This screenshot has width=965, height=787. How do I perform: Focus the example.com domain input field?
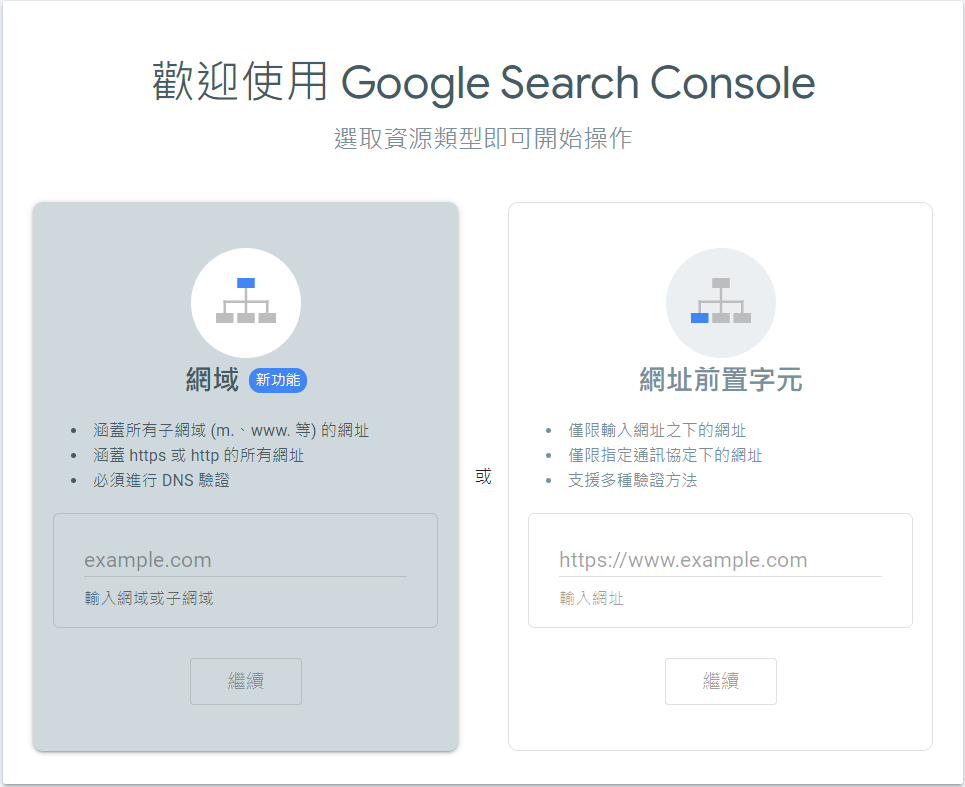click(245, 560)
